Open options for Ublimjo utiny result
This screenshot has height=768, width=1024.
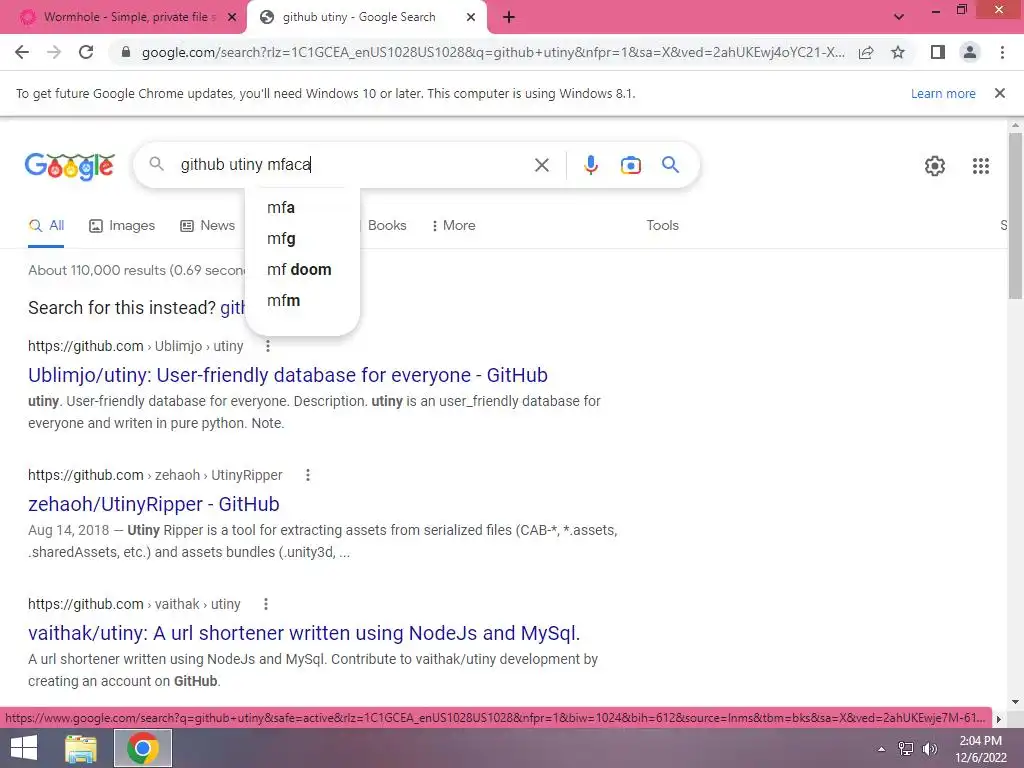[268, 346]
